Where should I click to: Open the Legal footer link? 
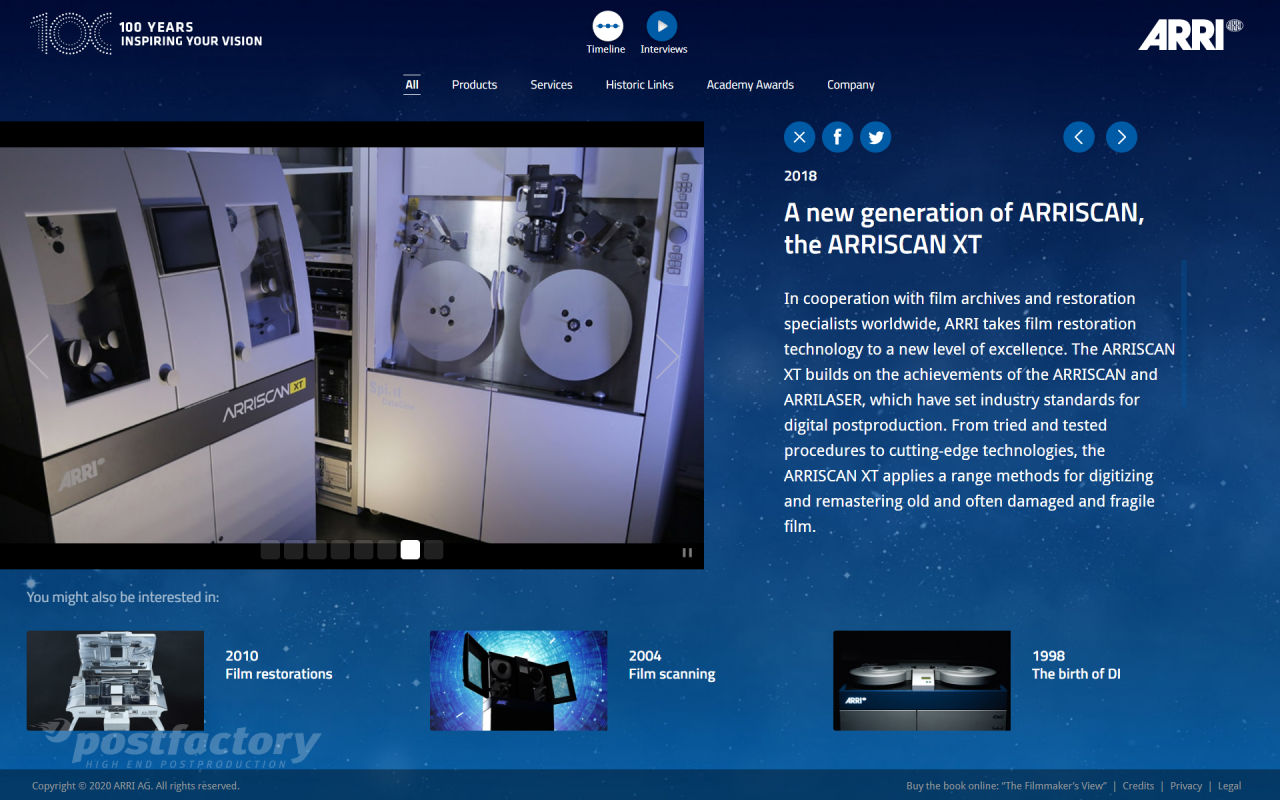[1229, 786]
